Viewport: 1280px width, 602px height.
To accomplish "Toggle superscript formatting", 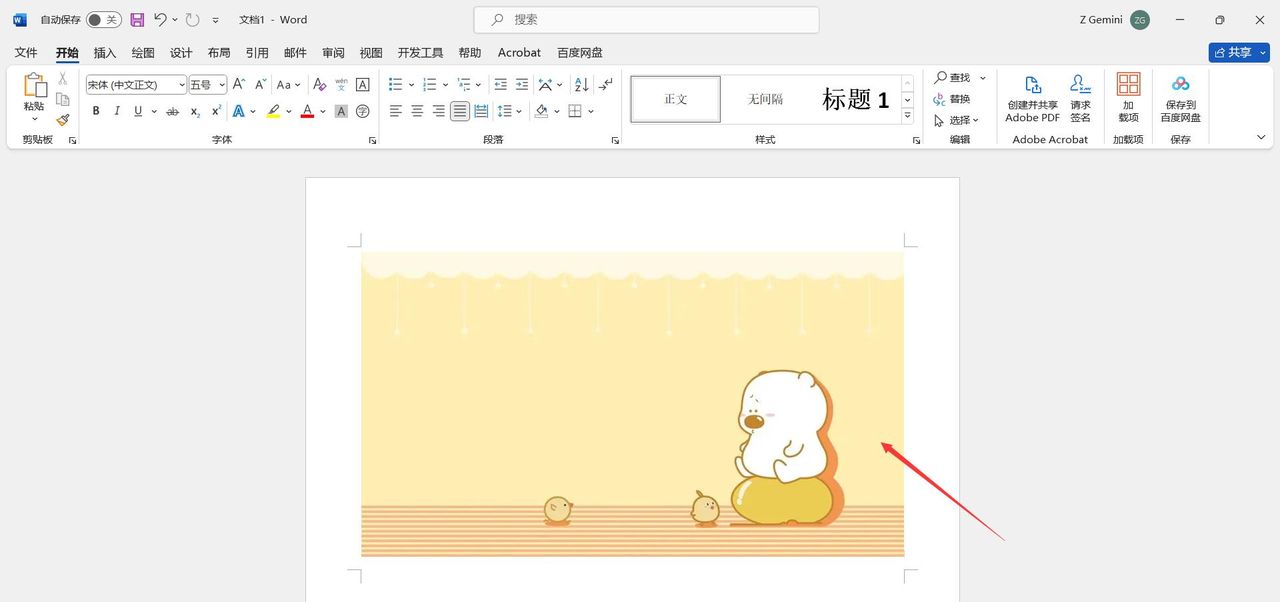I will (x=216, y=111).
